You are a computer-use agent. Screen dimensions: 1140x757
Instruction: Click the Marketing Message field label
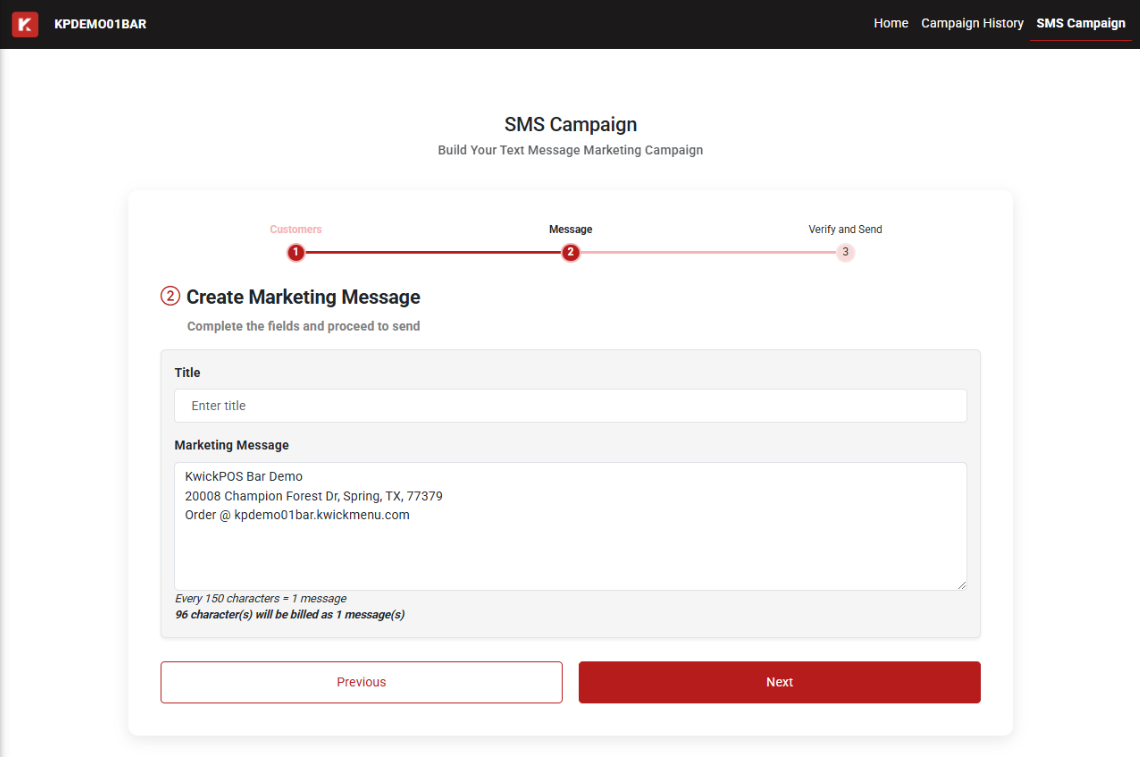pyautogui.click(x=231, y=445)
